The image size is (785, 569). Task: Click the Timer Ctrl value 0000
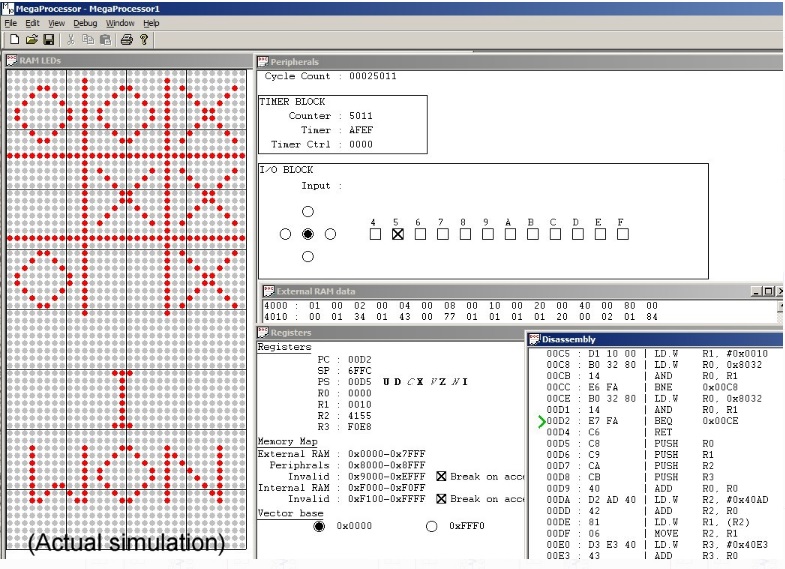click(361, 145)
